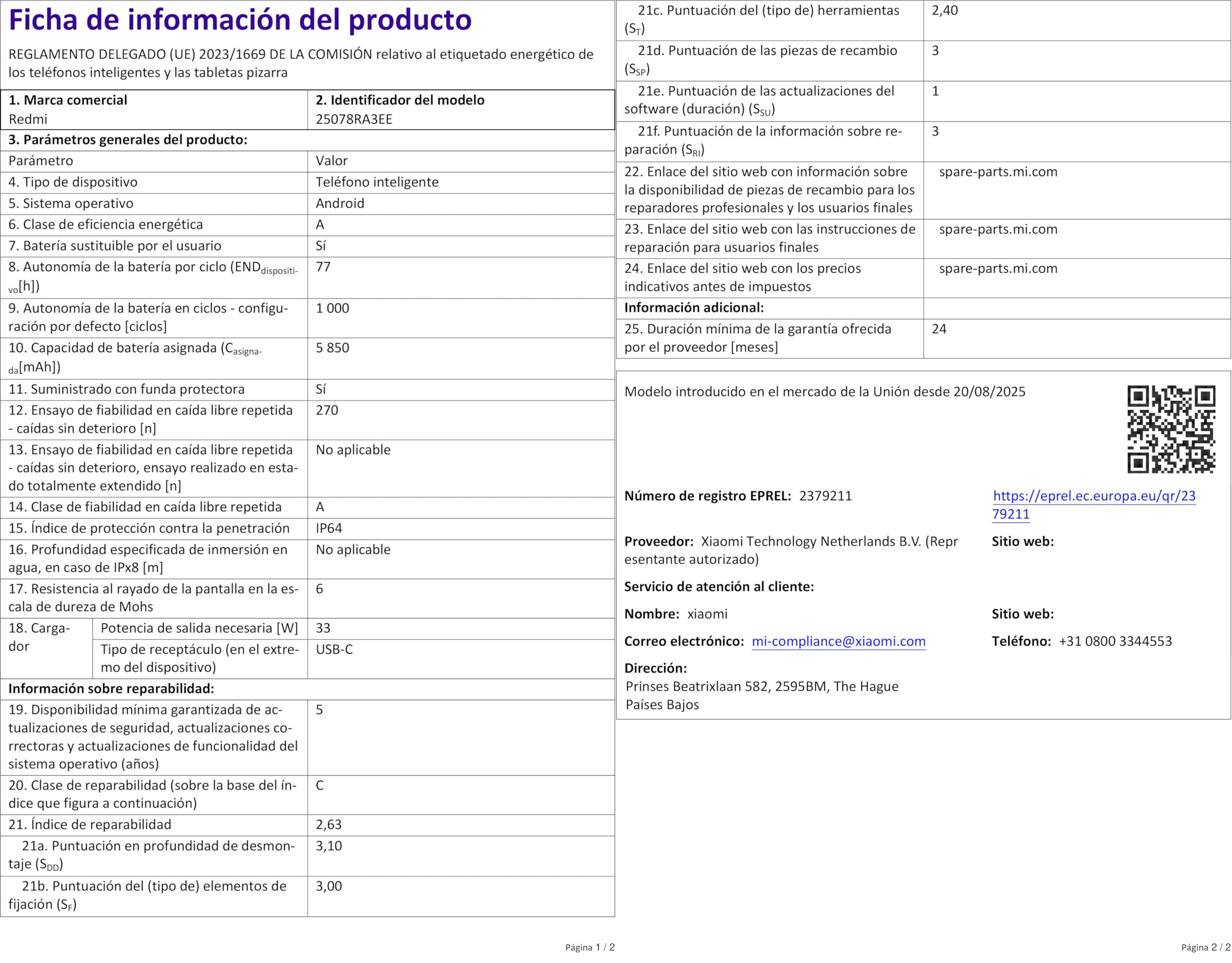Viewport: 1232px width, 963px height.
Task: Click the Información sobre reparabilidad section header
Action: click(111, 688)
